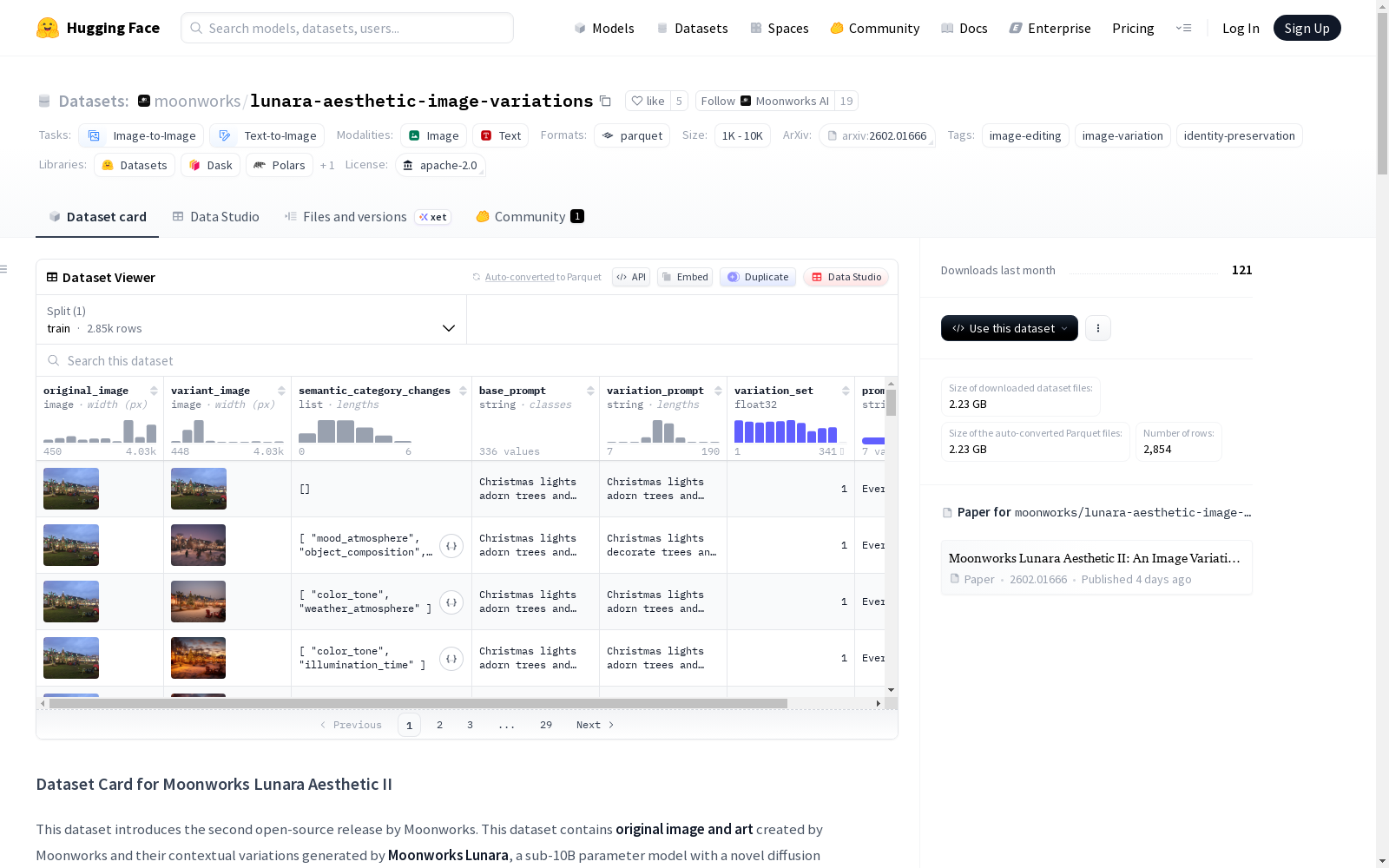The image size is (1389, 868).
Task: Click the apache-2.0 license tag
Action: [x=440, y=165]
